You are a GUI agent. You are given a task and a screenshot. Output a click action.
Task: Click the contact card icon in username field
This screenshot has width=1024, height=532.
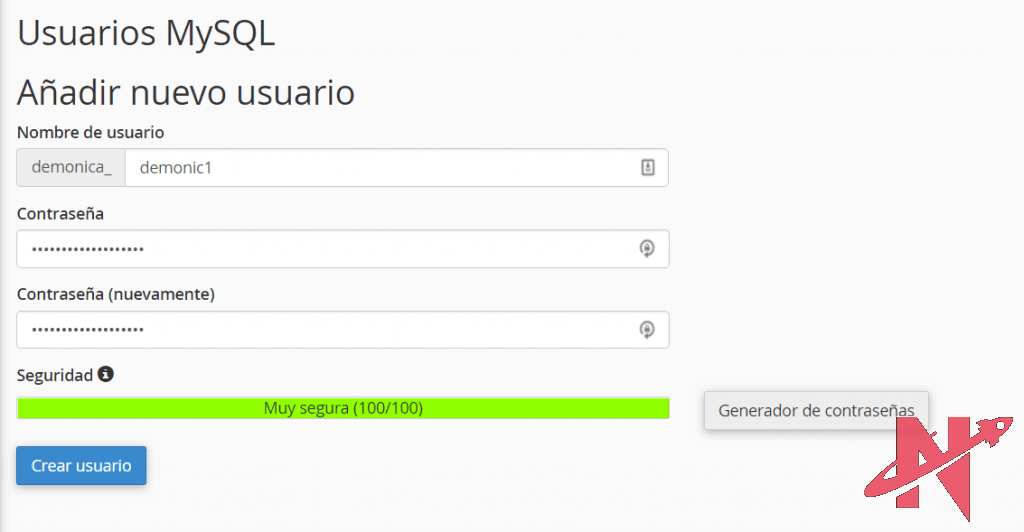click(647, 168)
